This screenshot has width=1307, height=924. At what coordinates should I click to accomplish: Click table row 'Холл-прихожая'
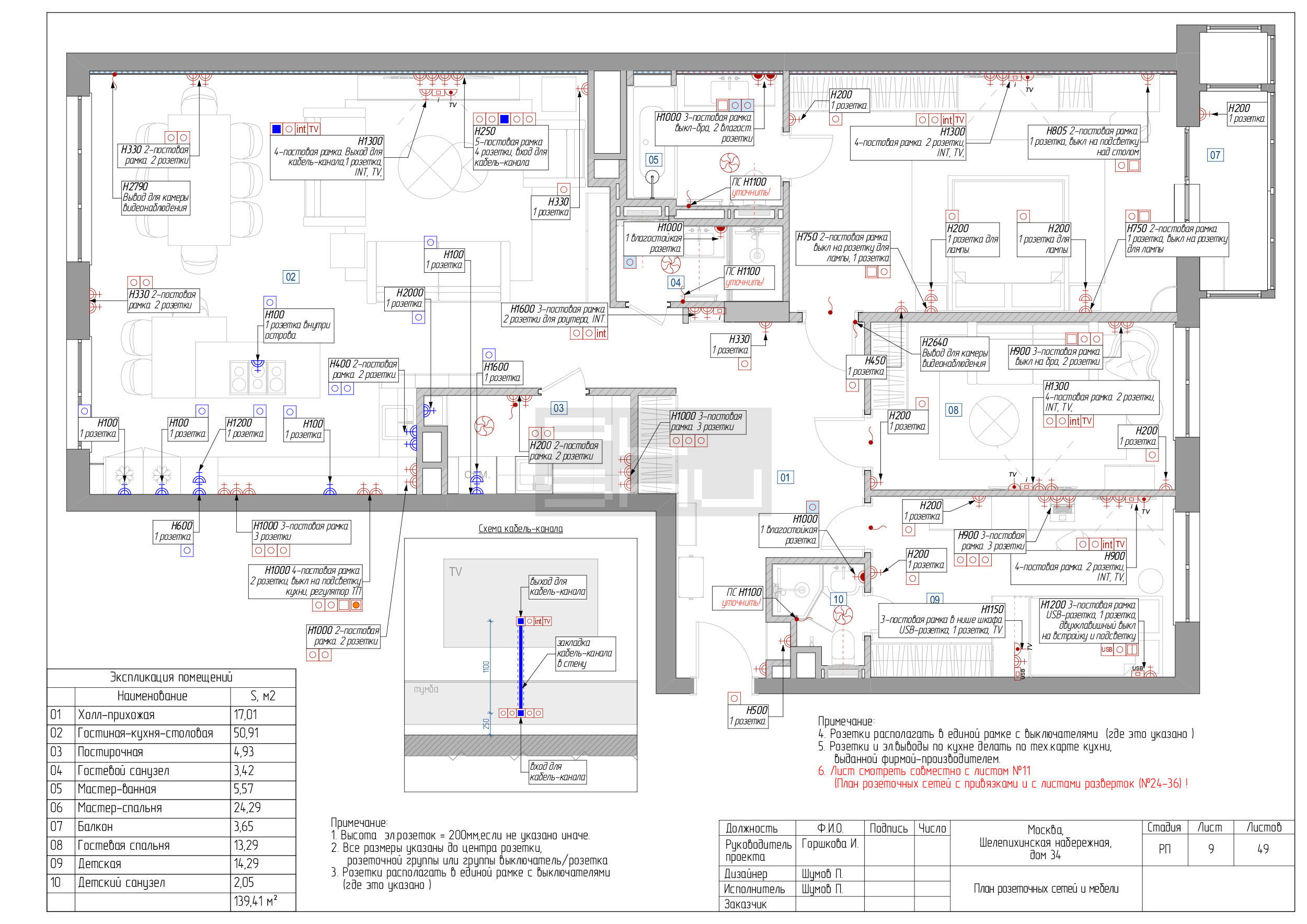click(171, 715)
